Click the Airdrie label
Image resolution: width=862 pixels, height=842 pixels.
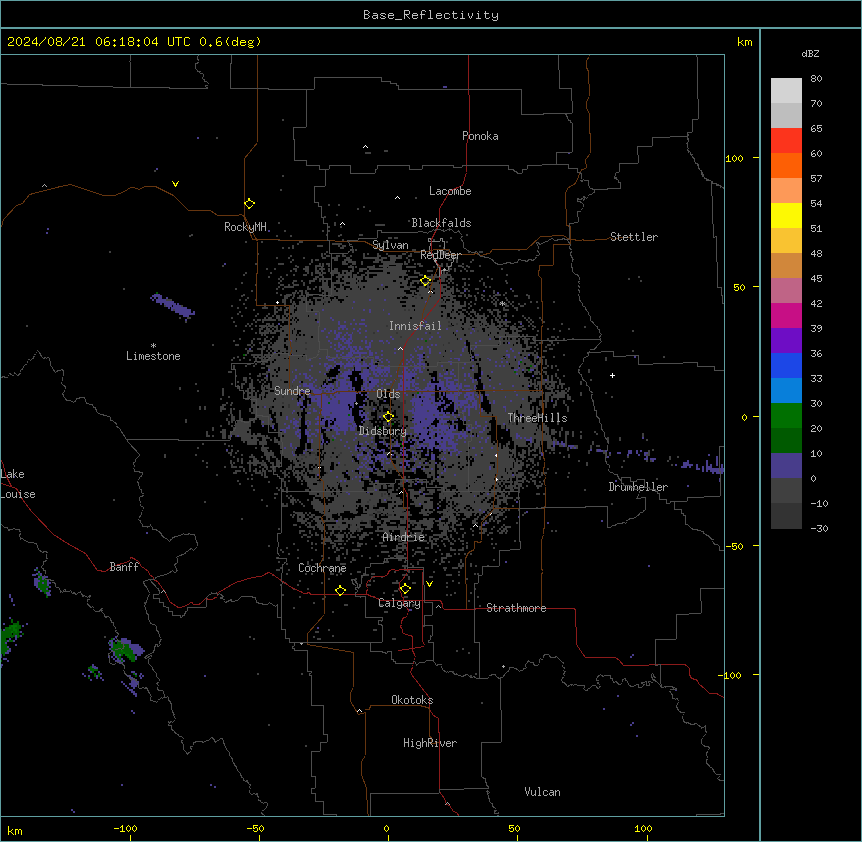(x=404, y=537)
